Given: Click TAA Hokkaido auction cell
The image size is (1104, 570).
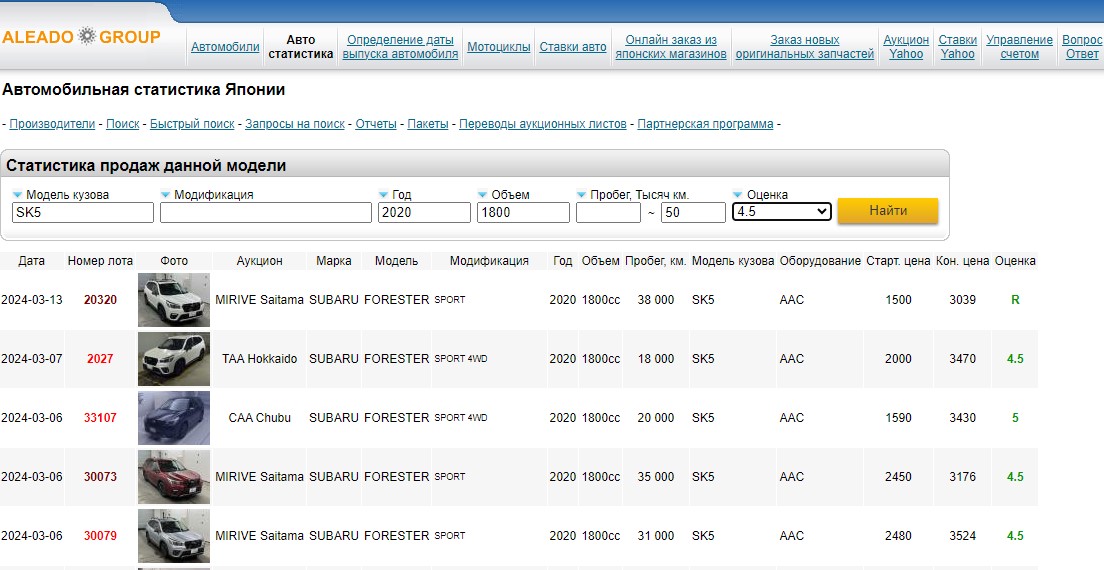Looking at the screenshot, I should 260,359.
